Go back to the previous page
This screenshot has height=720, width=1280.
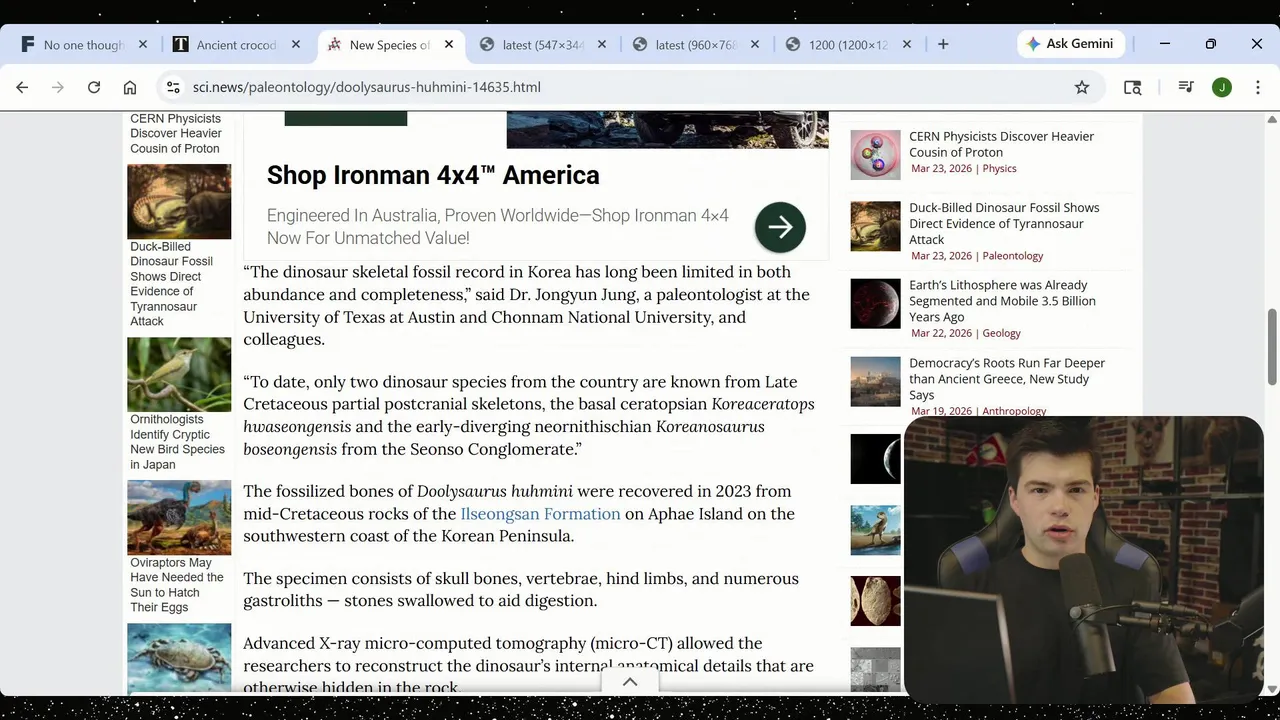[x=22, y=87]
